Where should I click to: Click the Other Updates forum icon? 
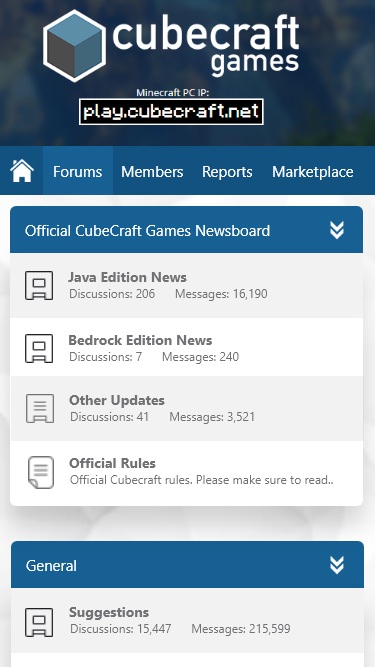click(x=40, y=408)
